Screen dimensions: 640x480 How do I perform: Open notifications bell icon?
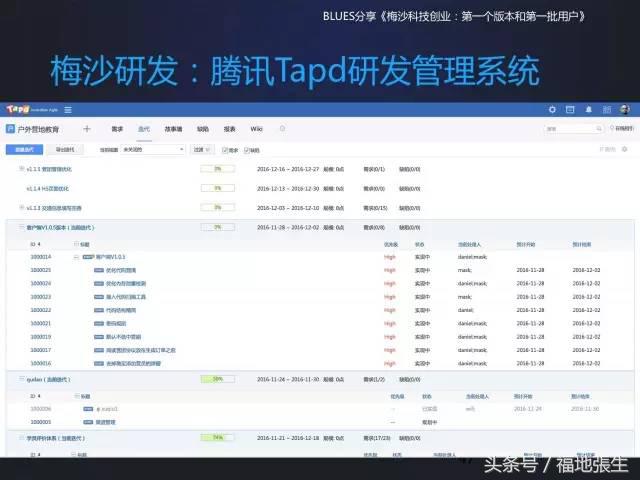click(589, 109)
